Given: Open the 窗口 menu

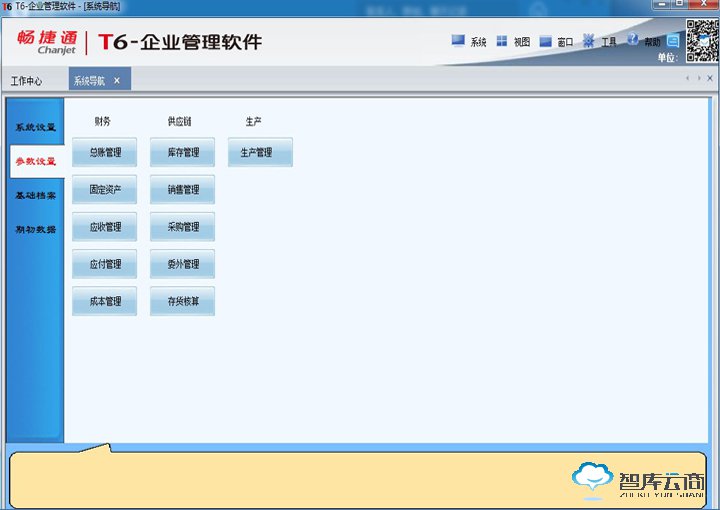Looking at the screenshot, I should pos(565,42).
